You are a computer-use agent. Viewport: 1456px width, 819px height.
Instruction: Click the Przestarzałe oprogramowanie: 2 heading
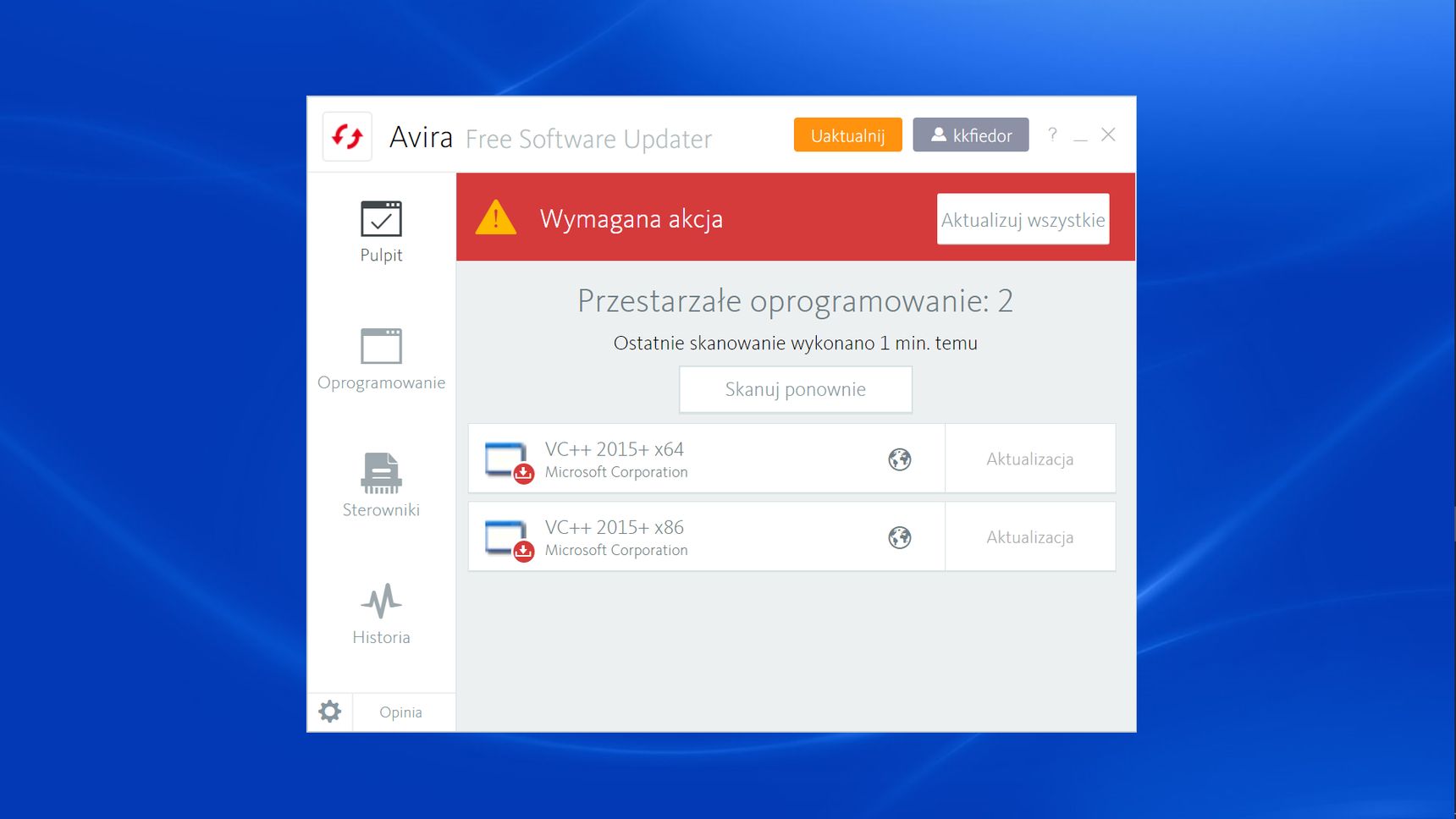tap(795, 301)
